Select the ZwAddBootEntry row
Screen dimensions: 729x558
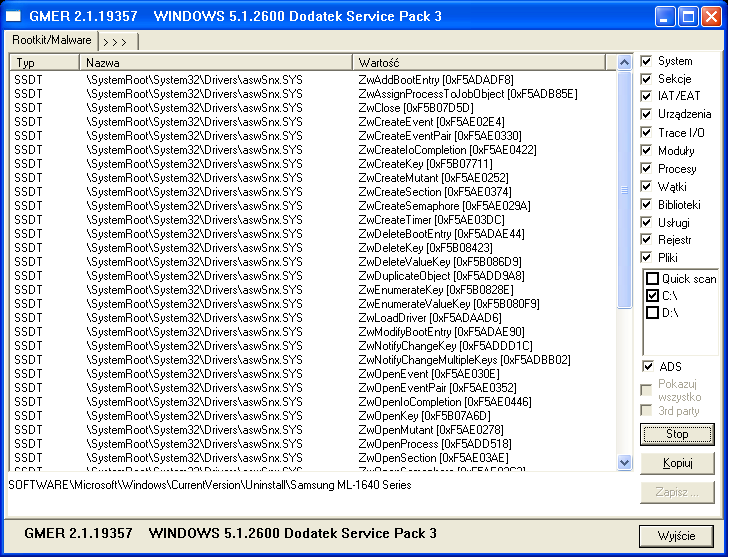click(313, 80)
